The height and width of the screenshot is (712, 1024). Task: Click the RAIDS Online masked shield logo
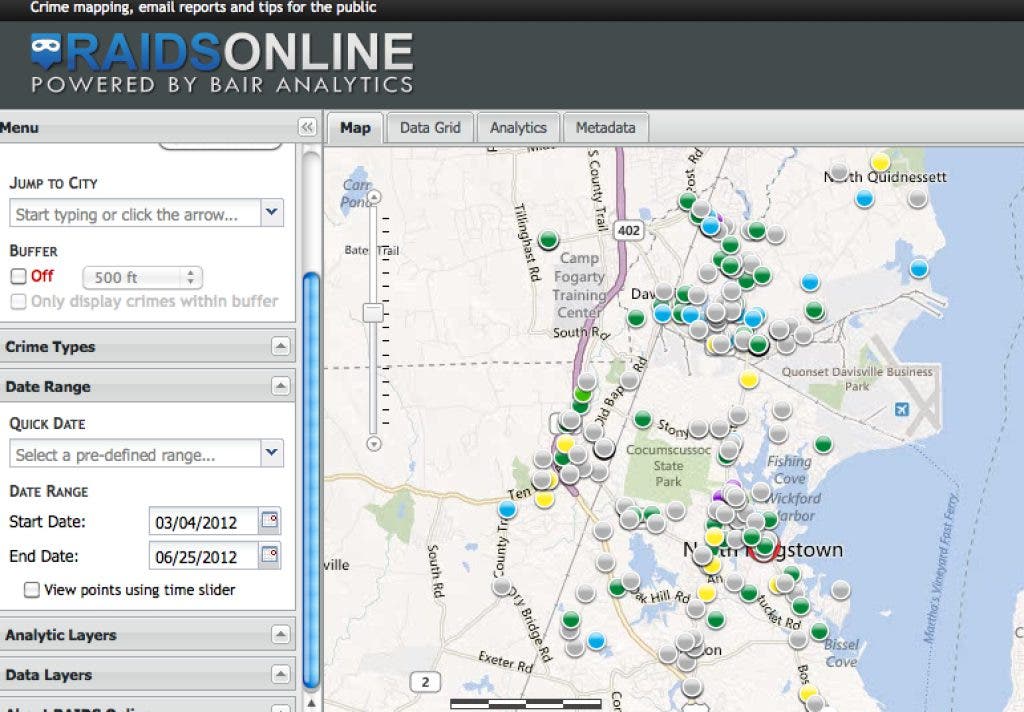(46, 51)
